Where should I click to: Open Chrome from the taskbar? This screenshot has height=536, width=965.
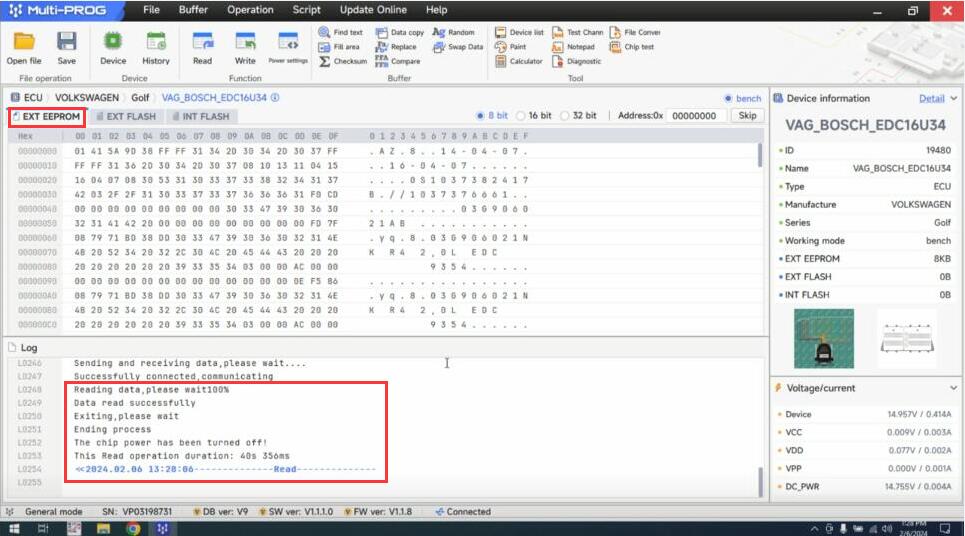(133, 529)
